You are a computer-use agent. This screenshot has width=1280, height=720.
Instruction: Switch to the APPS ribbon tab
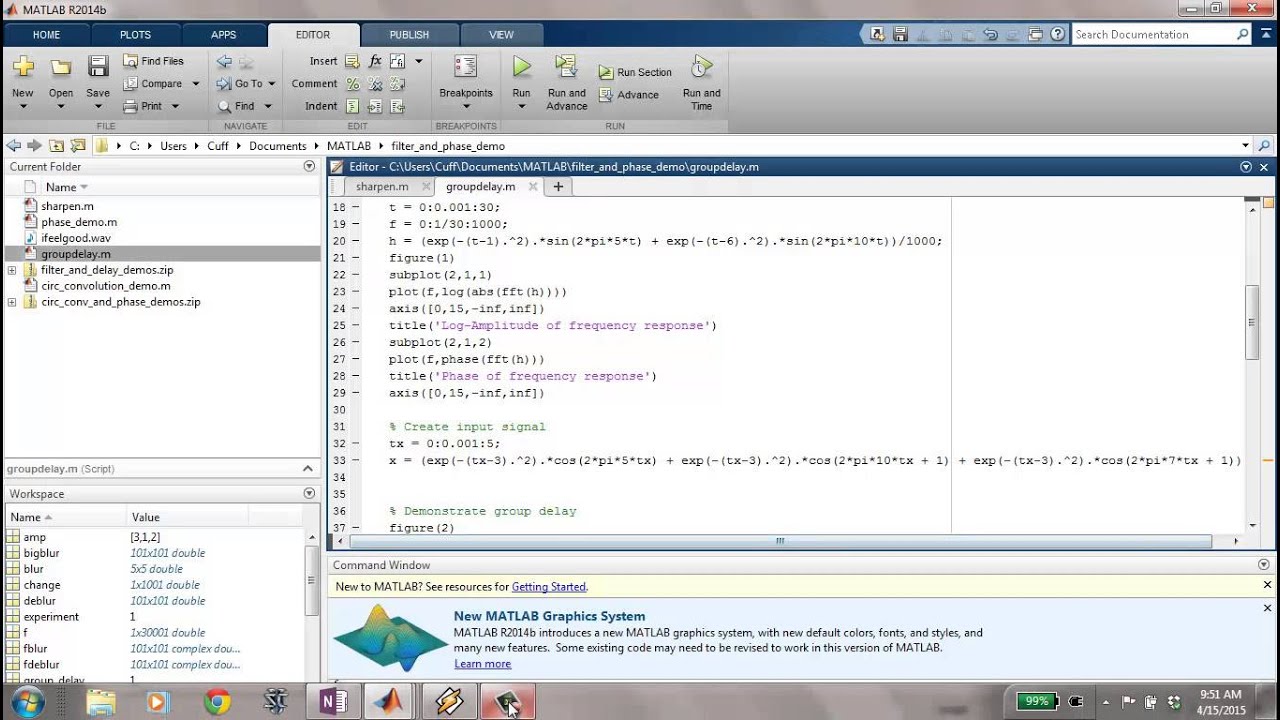click(x=224, y=35)
